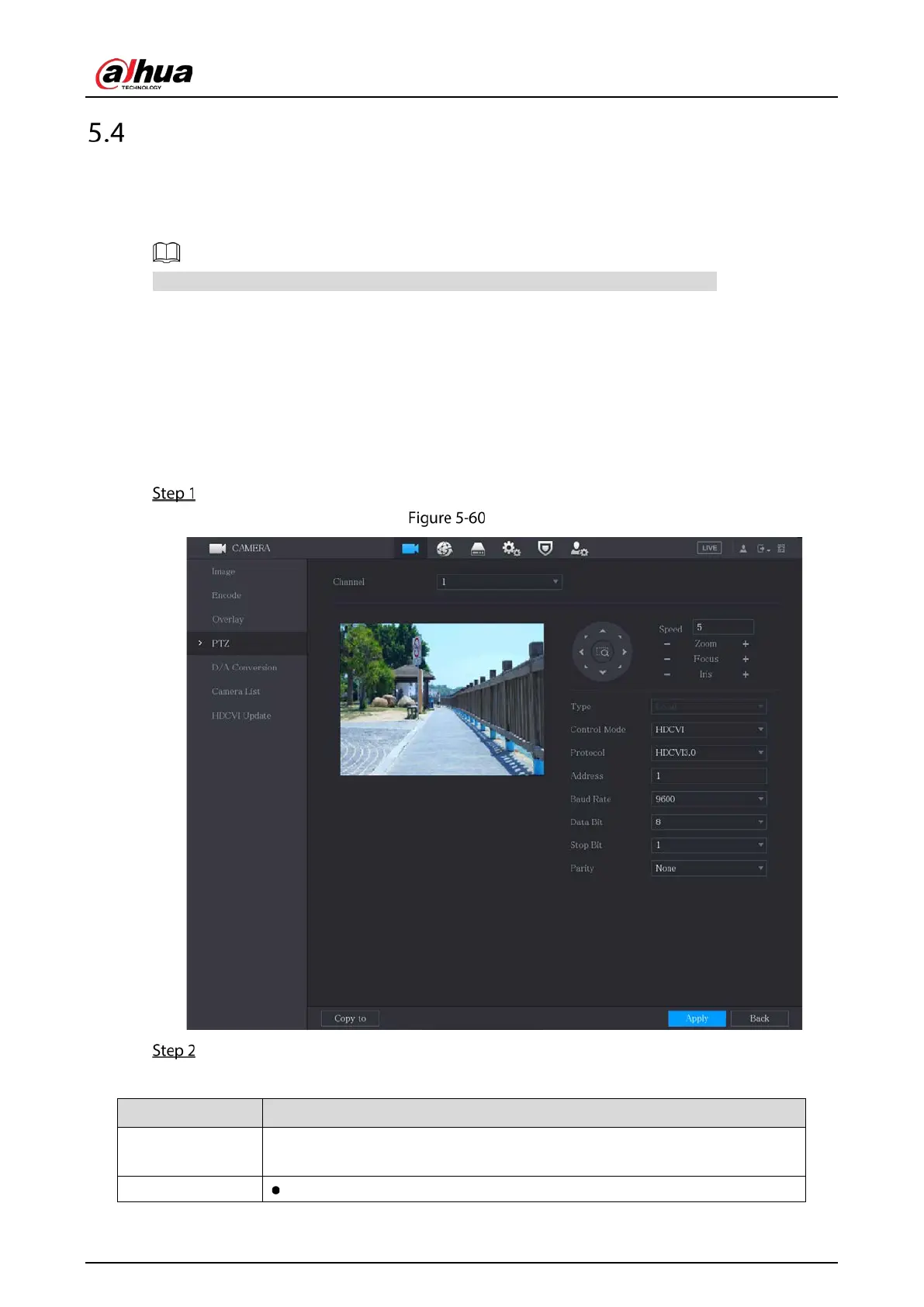Open the Protocol dropdown showing HDCVI3.0
The height and width of the screenshot is (1307, 924).
(x=708, y=753)
